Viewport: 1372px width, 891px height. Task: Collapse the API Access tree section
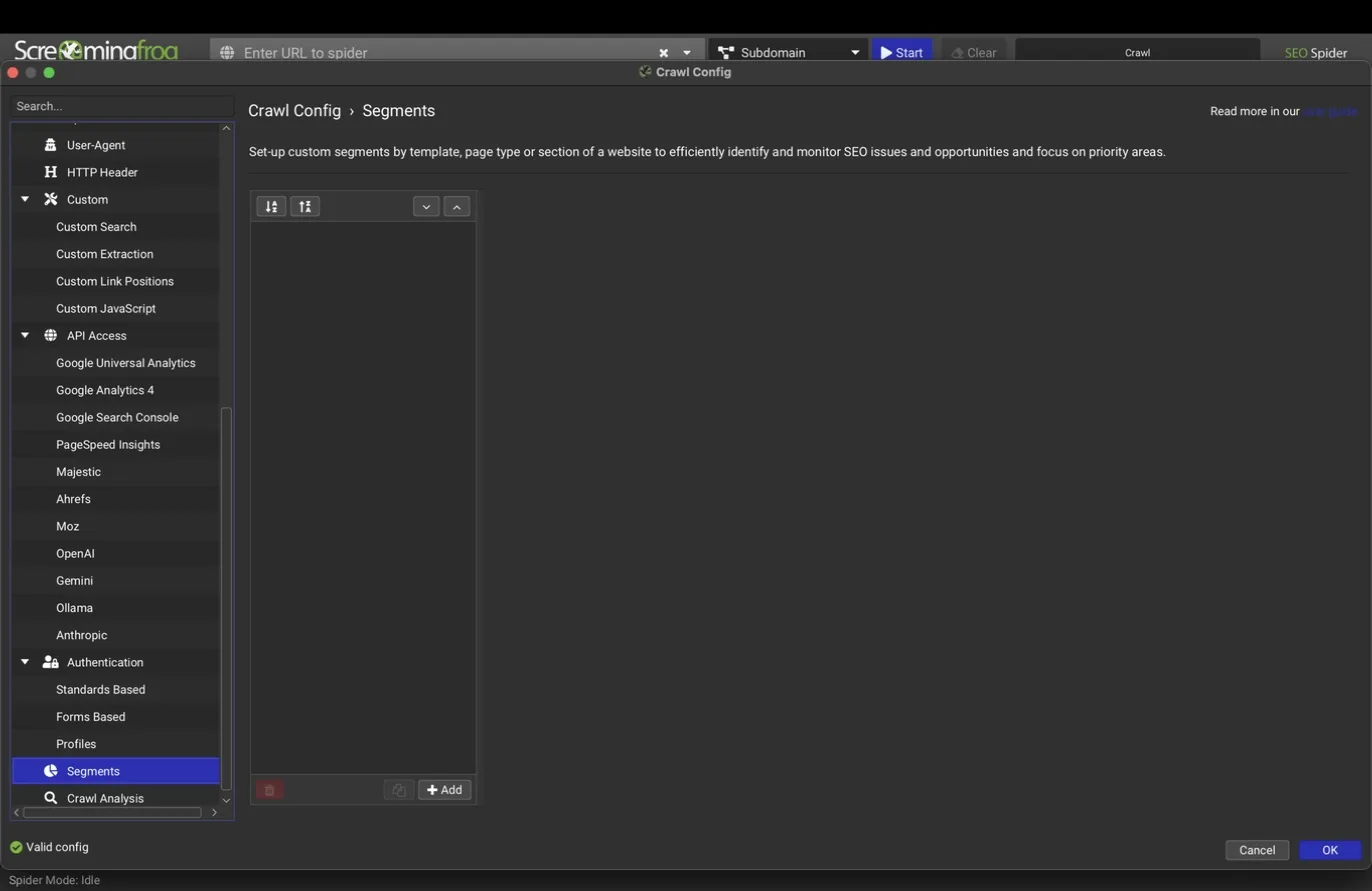pyautogui.click(x=25, y=335)
